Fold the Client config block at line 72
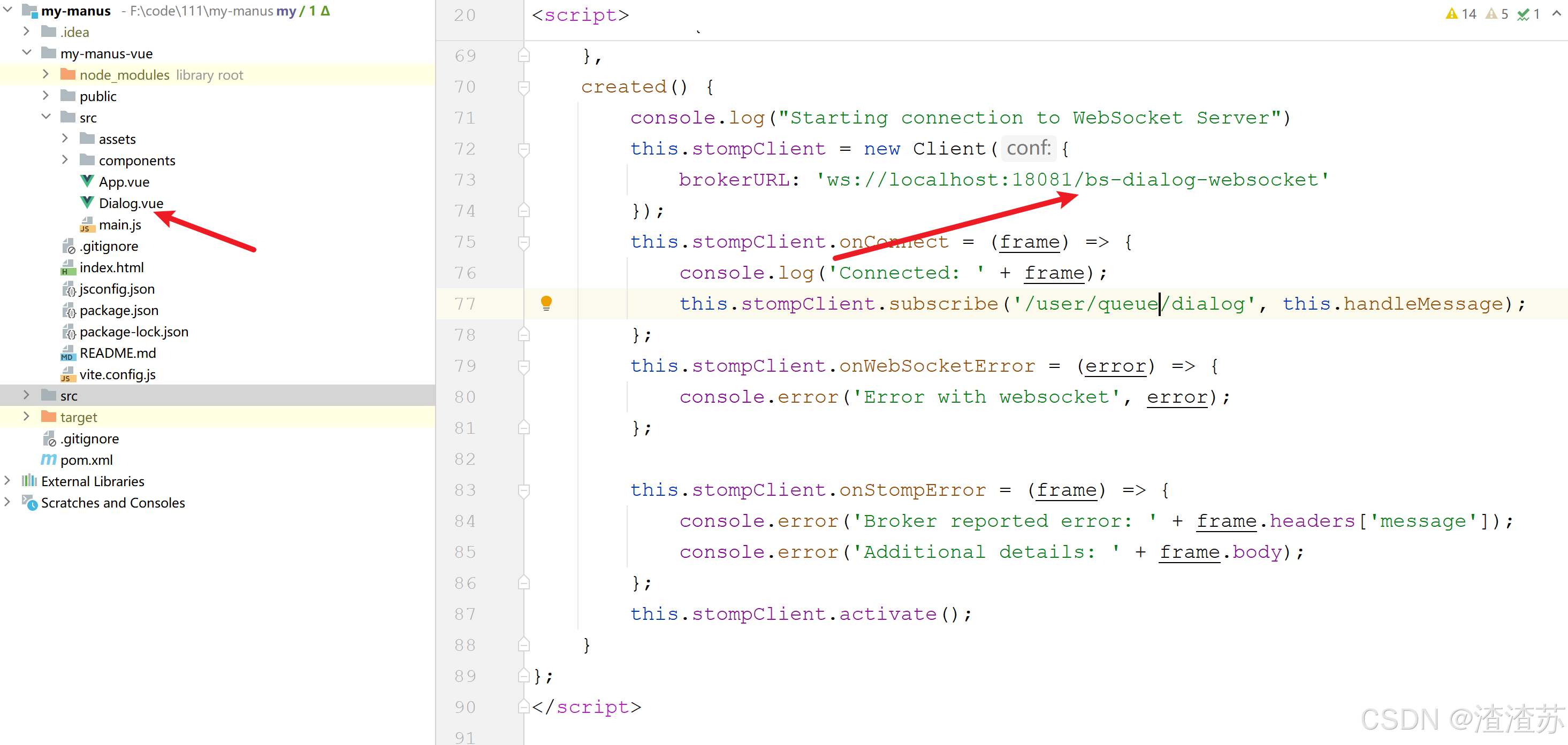Image resolution: width=1568 pixels, height=745 pixels. 523,149
